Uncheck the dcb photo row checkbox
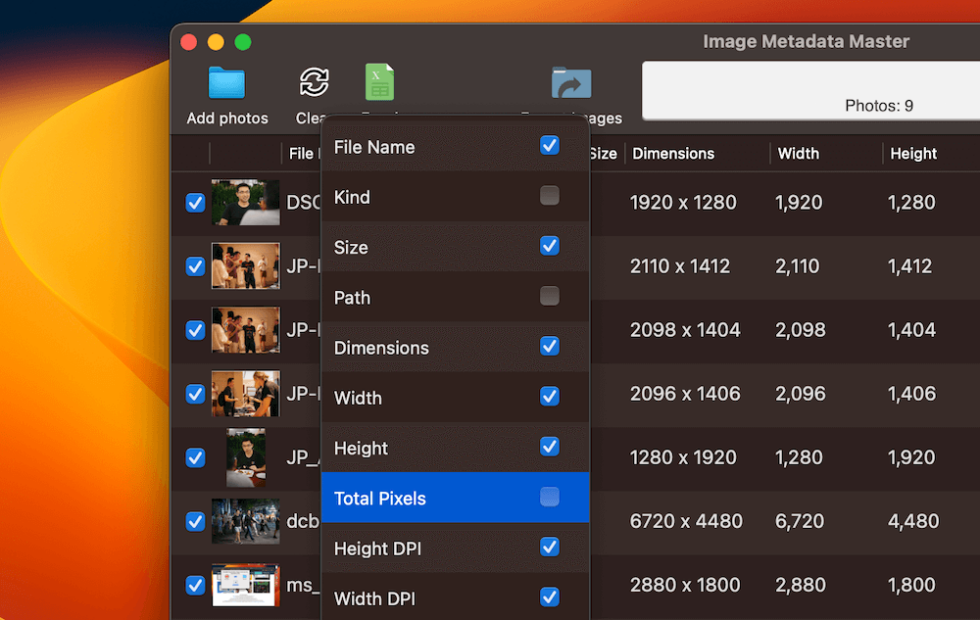Viewport: 980px width, 620px height. click(196, 521)
